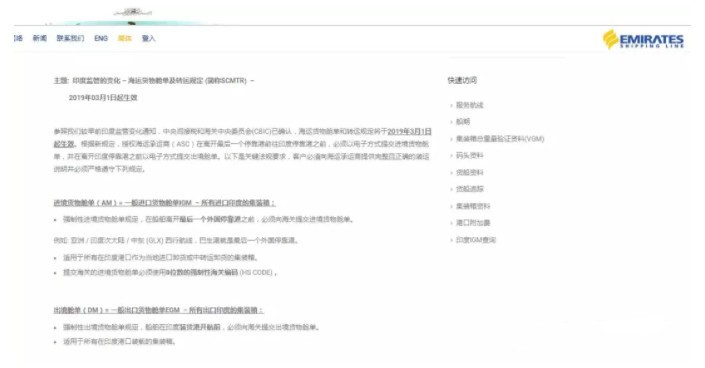705x368 pixels.
Task: Open 船期 schedule quick link
Action: pos(463,121)
